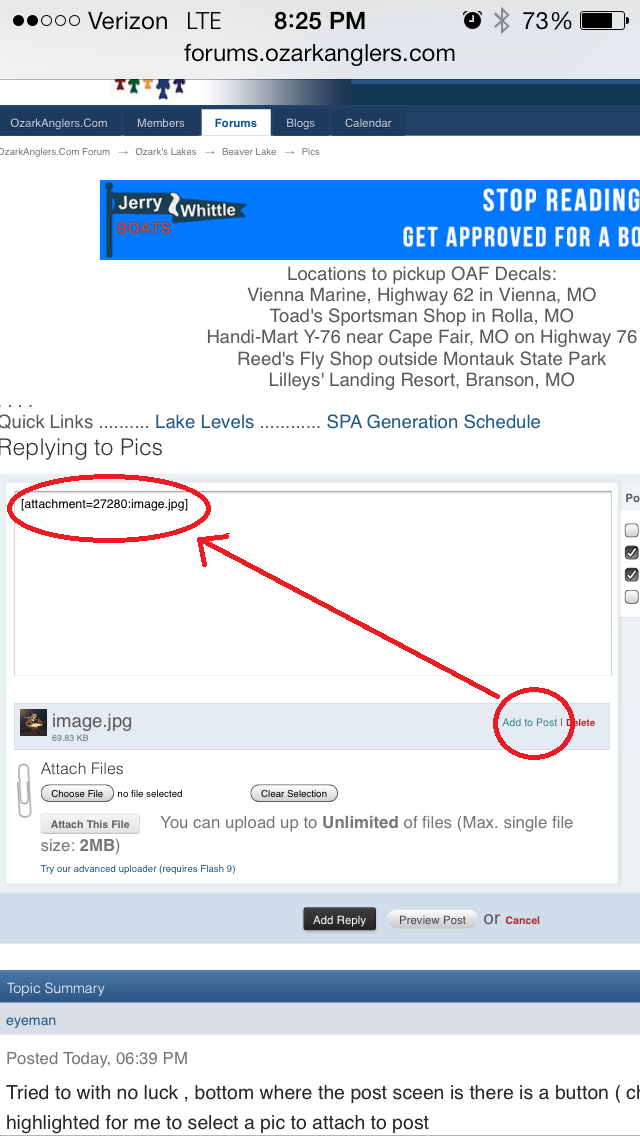Click the Add to Post link
This screenshot has height=1136, width=640.
(530, 722)
